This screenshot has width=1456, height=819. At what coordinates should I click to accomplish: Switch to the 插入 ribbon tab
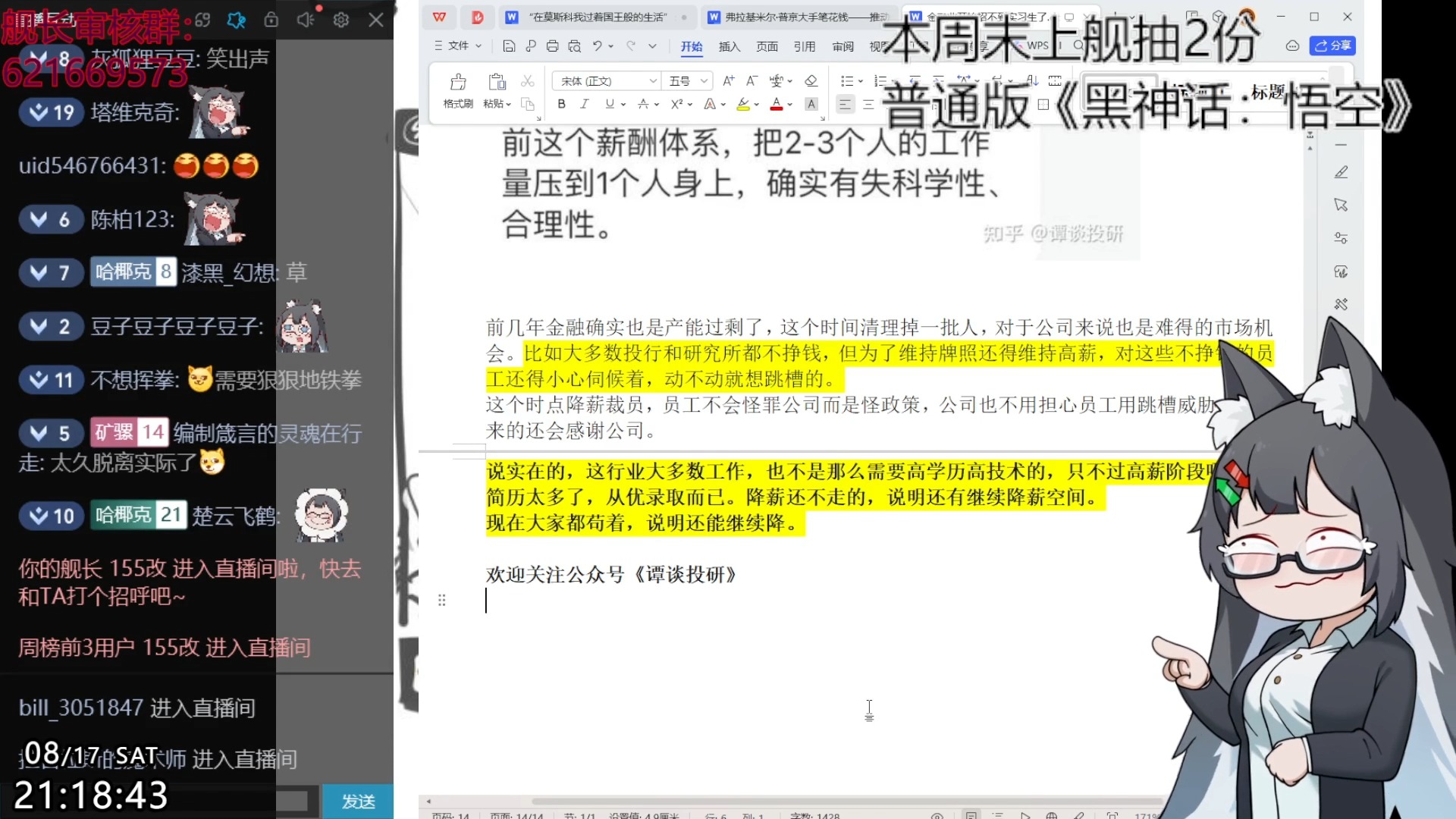[730, 46]
